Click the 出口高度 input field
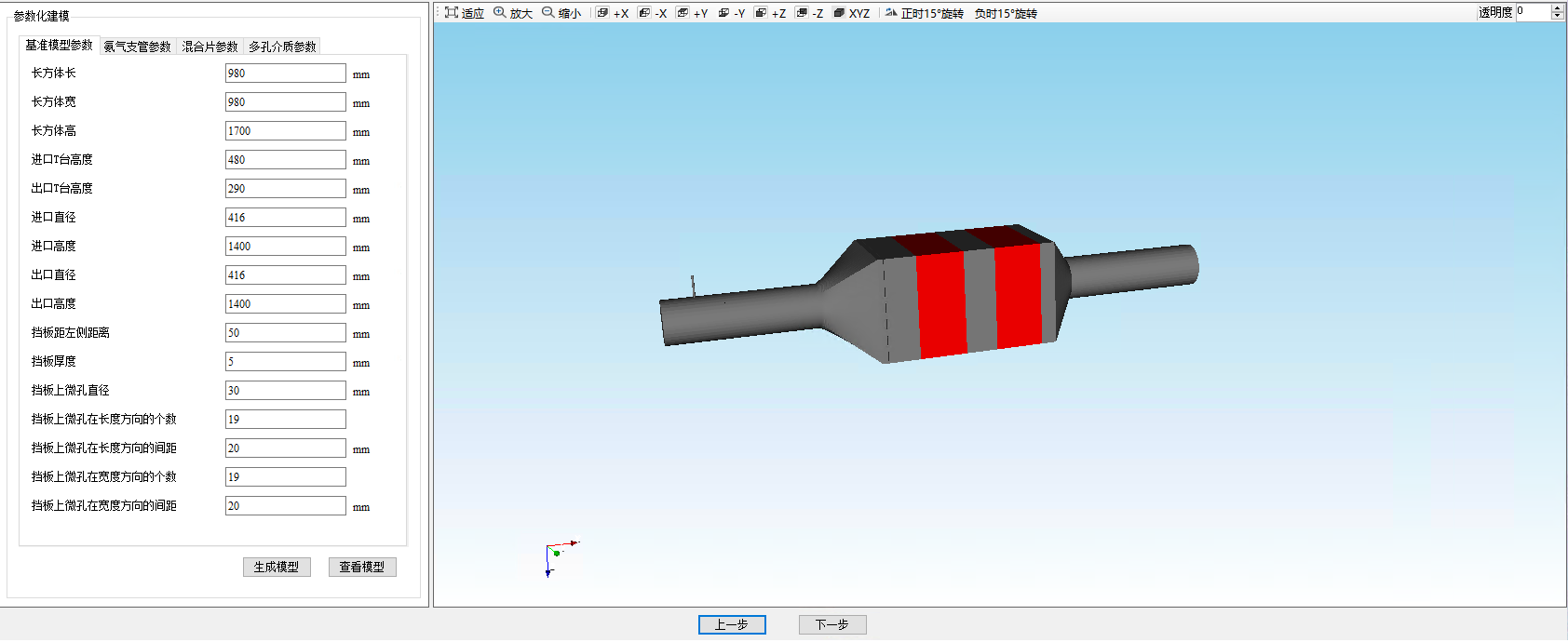Screen dimensions: 1568x642 click(286, 304)
